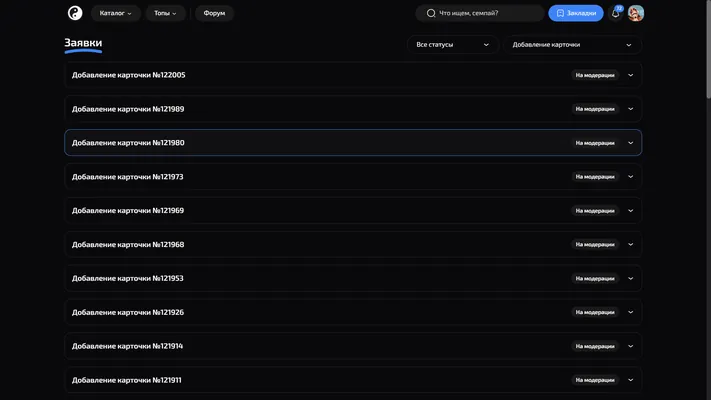
Task: Open request 'Добавление карточки №121911'
Action: [353, 380]
